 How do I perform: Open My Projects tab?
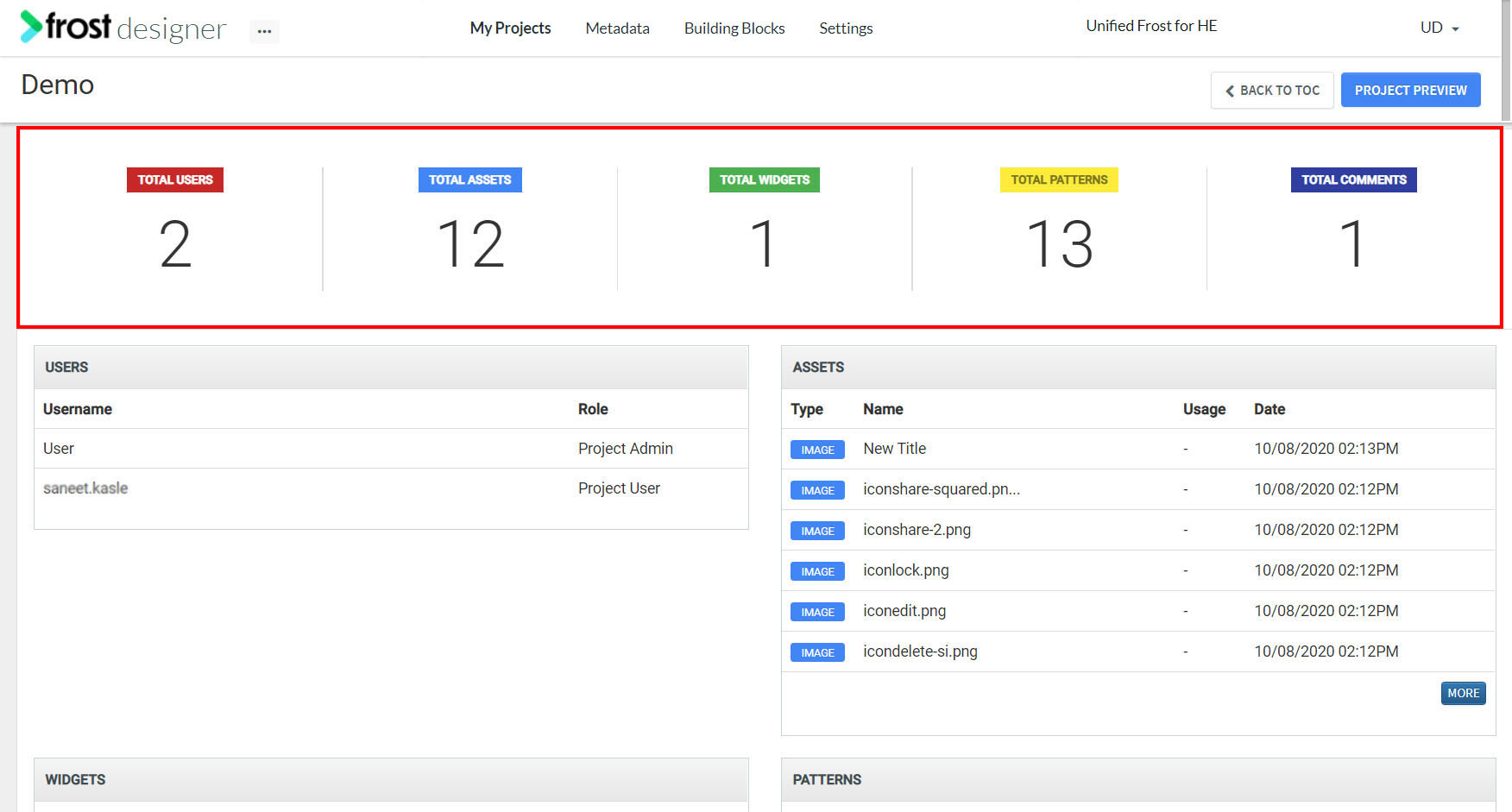pyautogui.click(x=510, y=28)
